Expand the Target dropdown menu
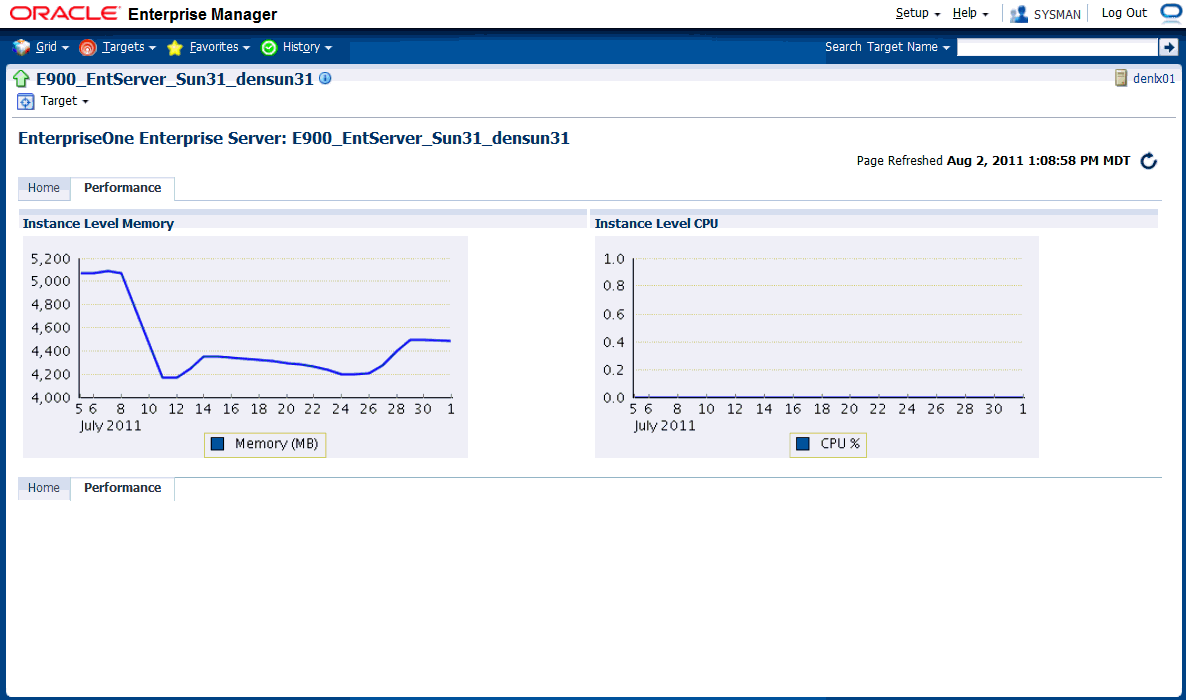 (x=64, y=101)
